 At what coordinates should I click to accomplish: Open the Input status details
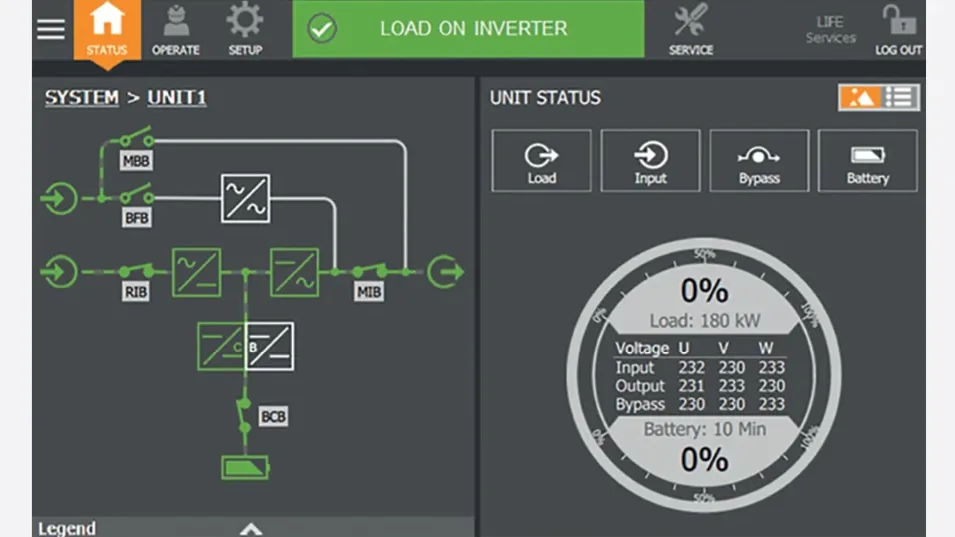tap(650, 161)
